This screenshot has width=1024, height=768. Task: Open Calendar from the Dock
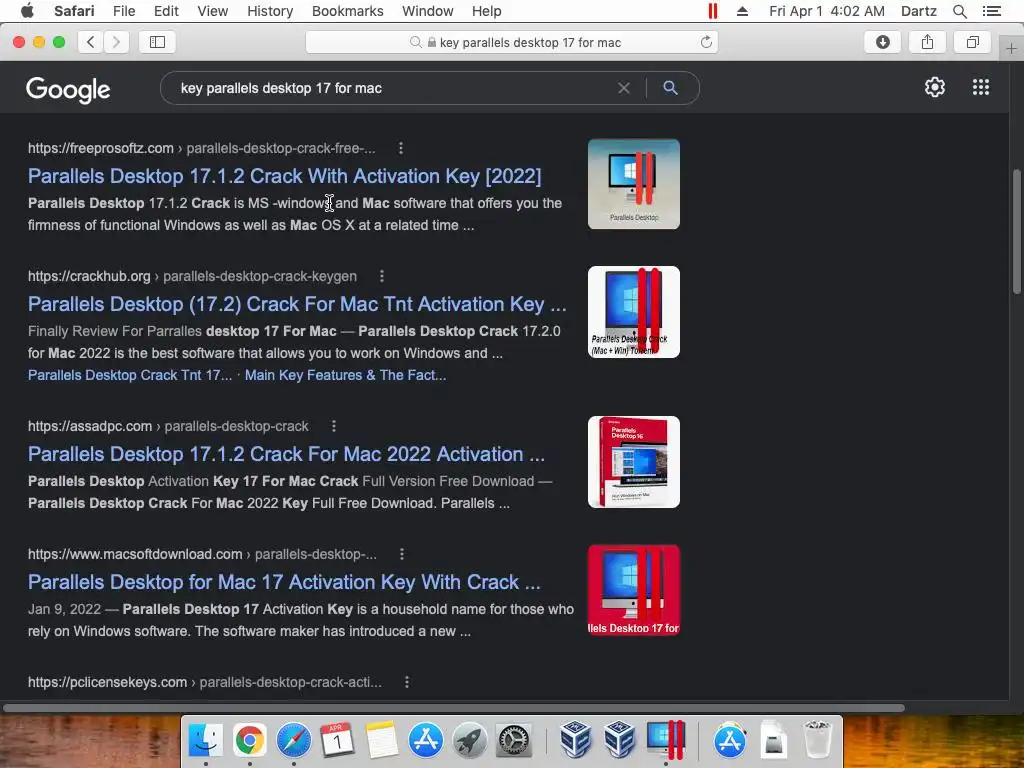pyautogui.click(x=338, y=740)
